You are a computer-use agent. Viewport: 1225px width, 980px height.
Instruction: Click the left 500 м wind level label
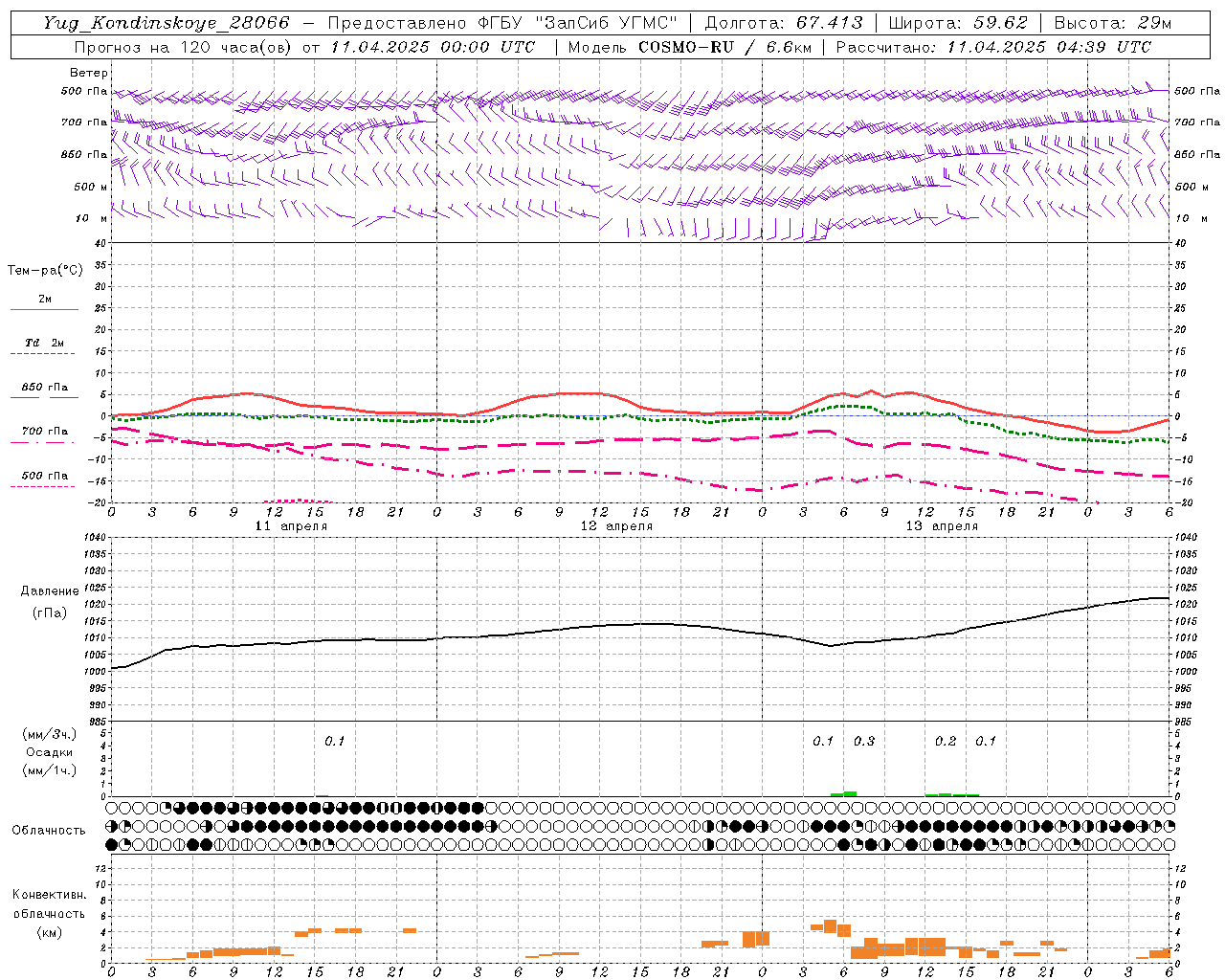(91, 187)
